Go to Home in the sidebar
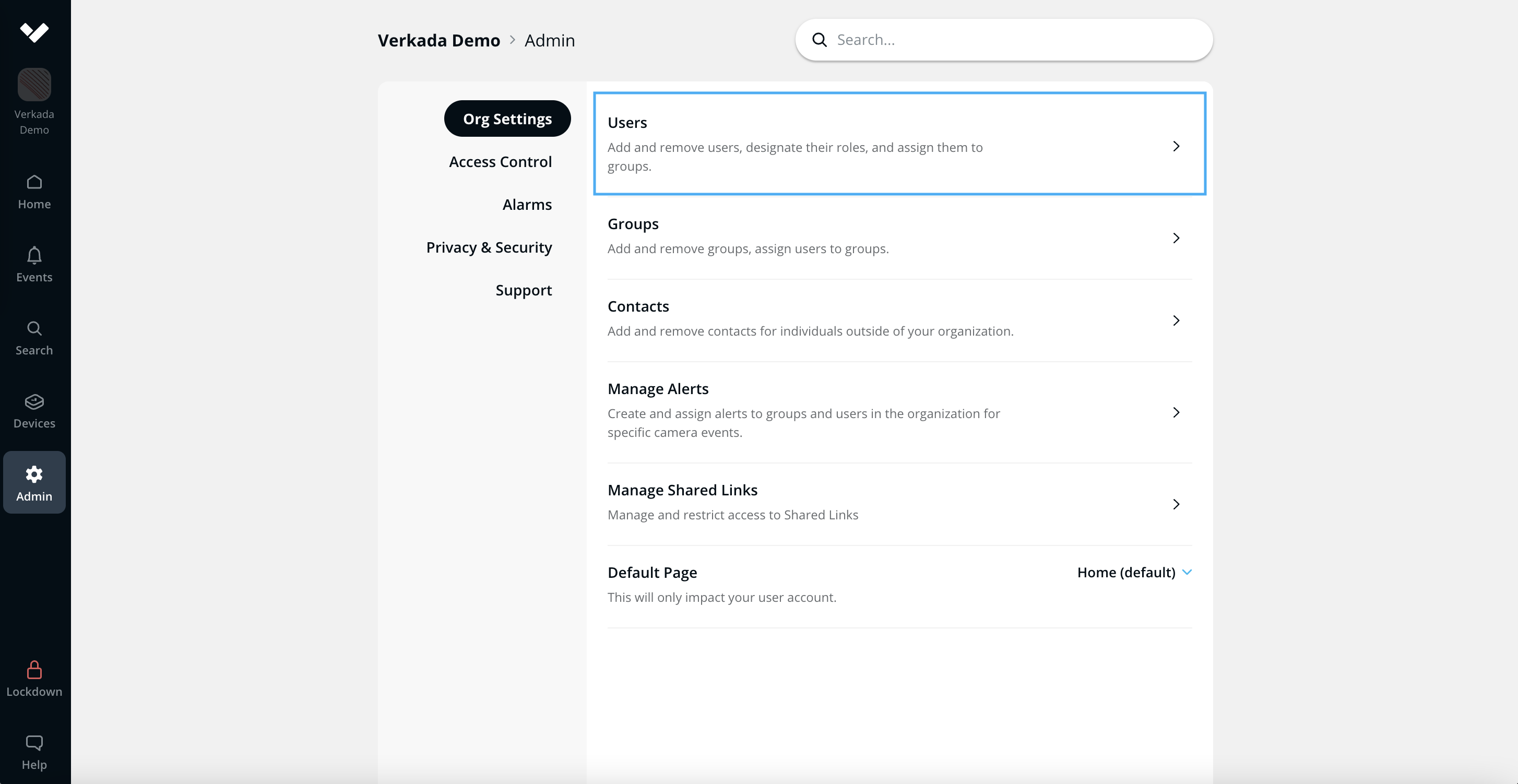1518x784 pixels. pyautogui.click(x=34, y=182)
